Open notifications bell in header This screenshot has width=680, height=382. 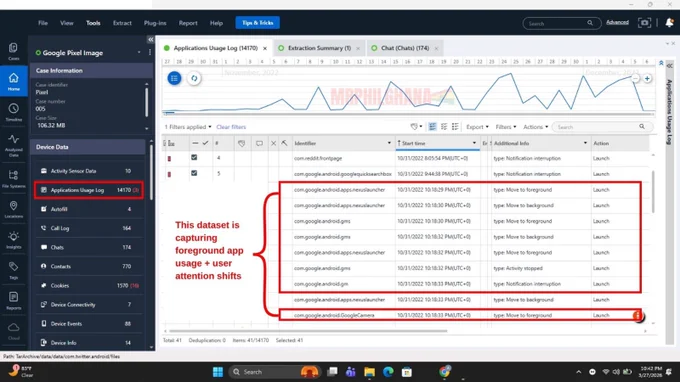[x=669, y=23]
